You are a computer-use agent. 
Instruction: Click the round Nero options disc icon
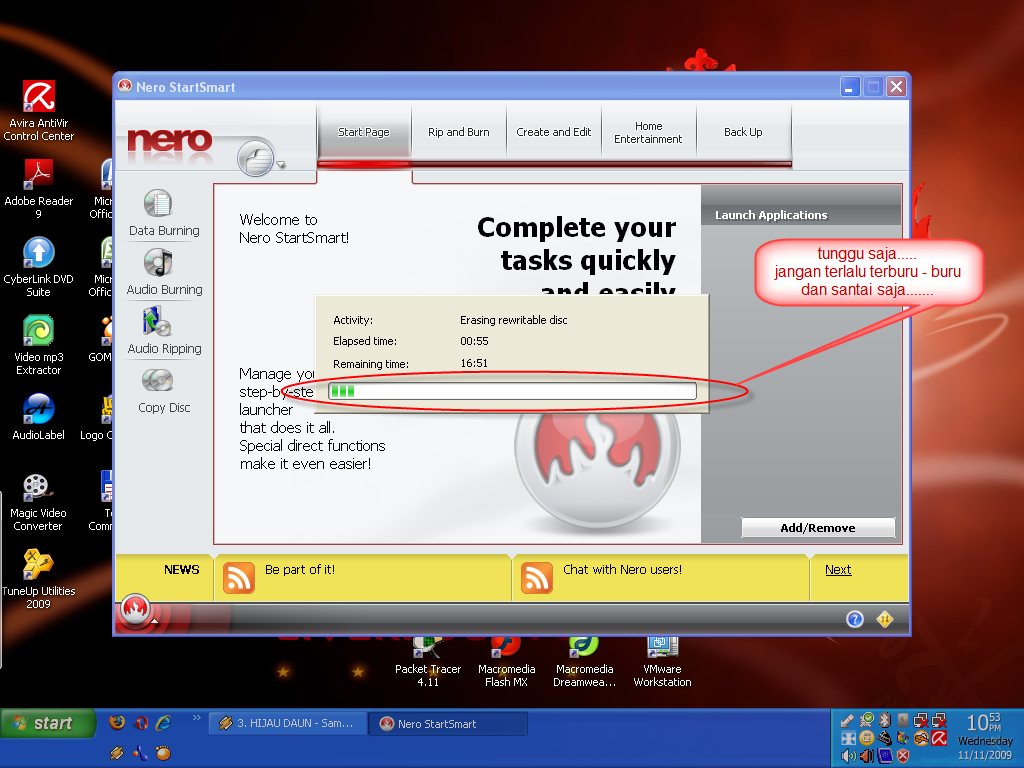pos(255,157)
